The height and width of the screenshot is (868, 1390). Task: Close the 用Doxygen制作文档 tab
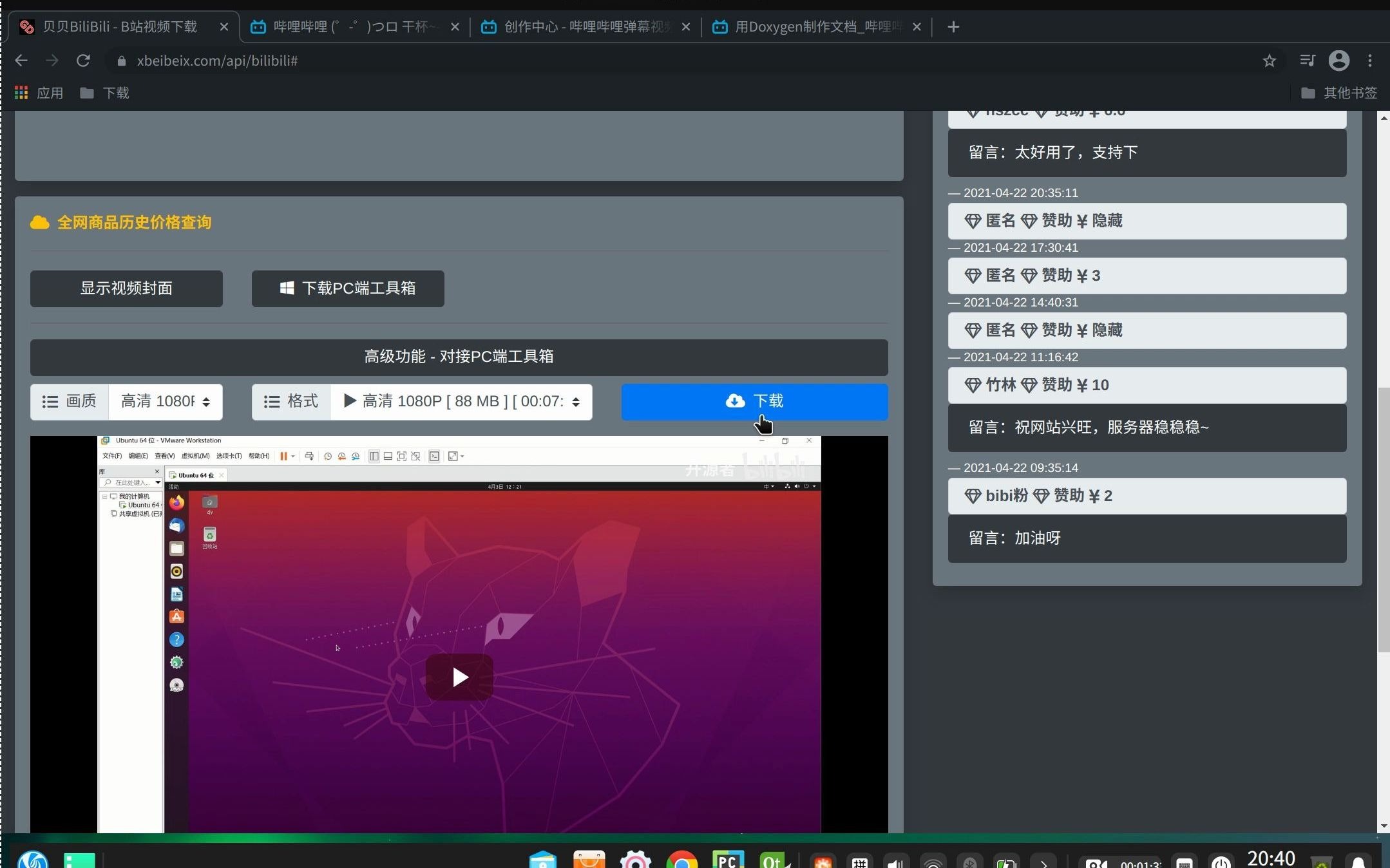coord(917,26)
